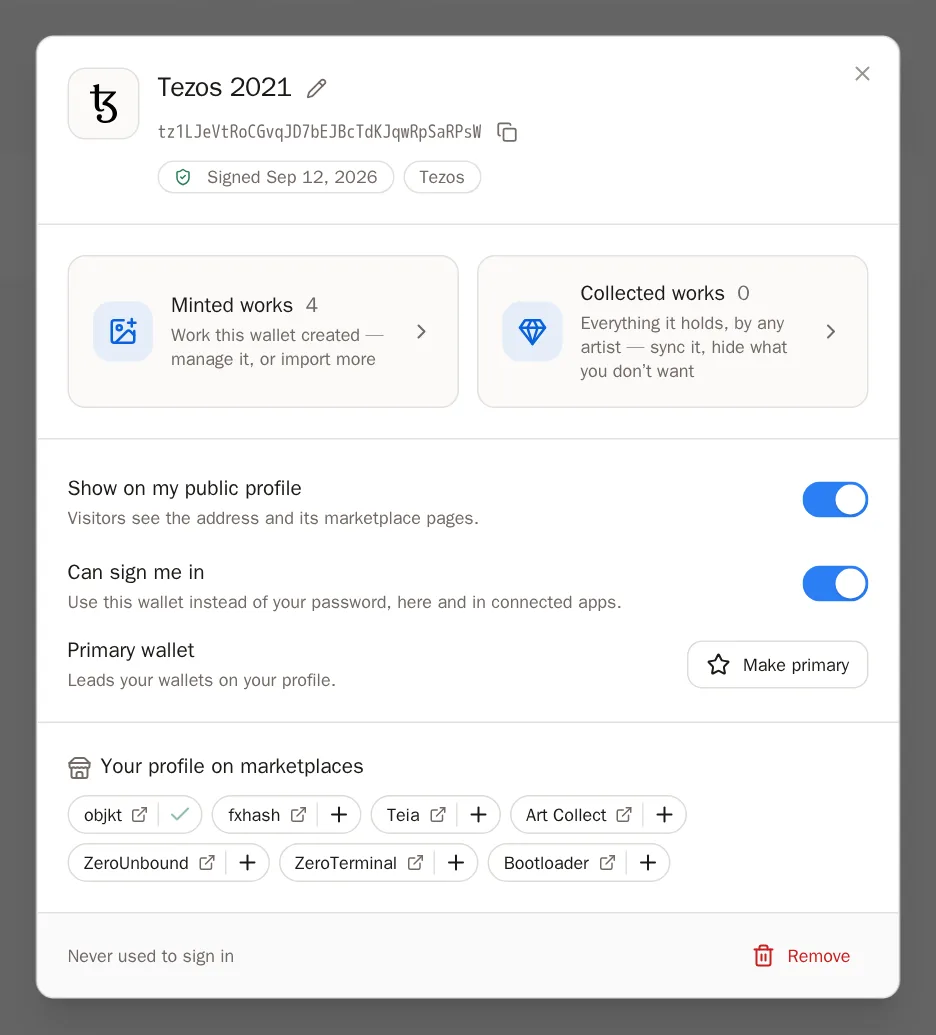Open Teia profile external link
Screen dimensions: 936x1035
(x=438, y=815)
